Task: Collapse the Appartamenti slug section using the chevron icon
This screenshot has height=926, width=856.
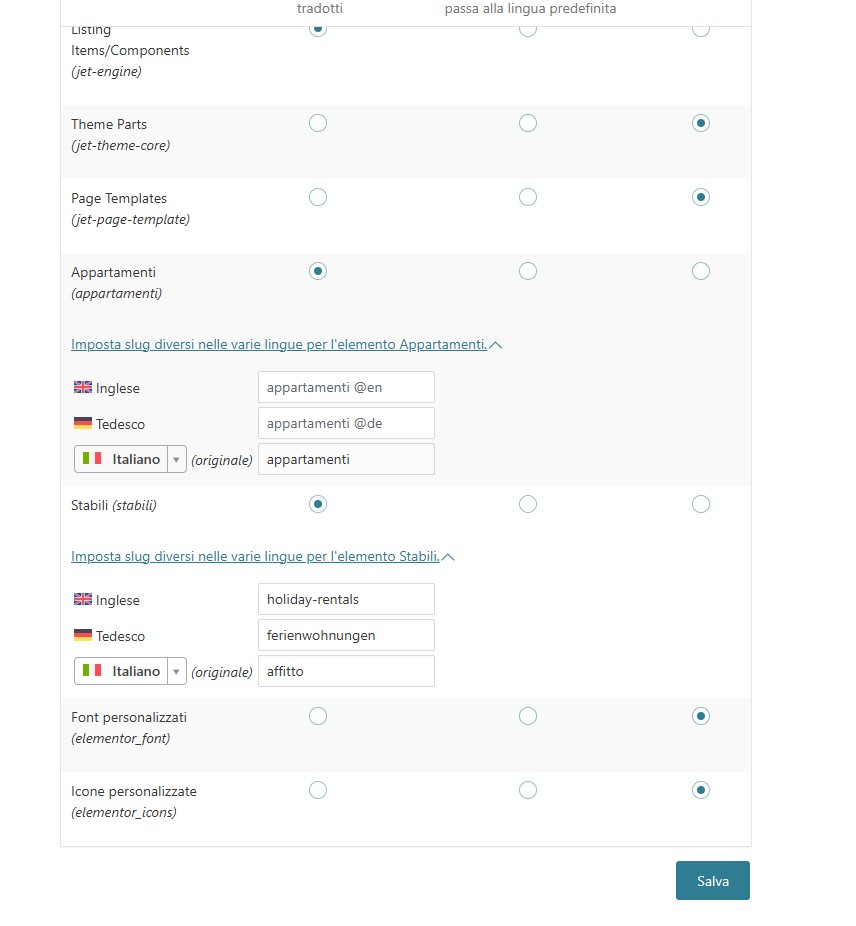Action: coord(497,345)
